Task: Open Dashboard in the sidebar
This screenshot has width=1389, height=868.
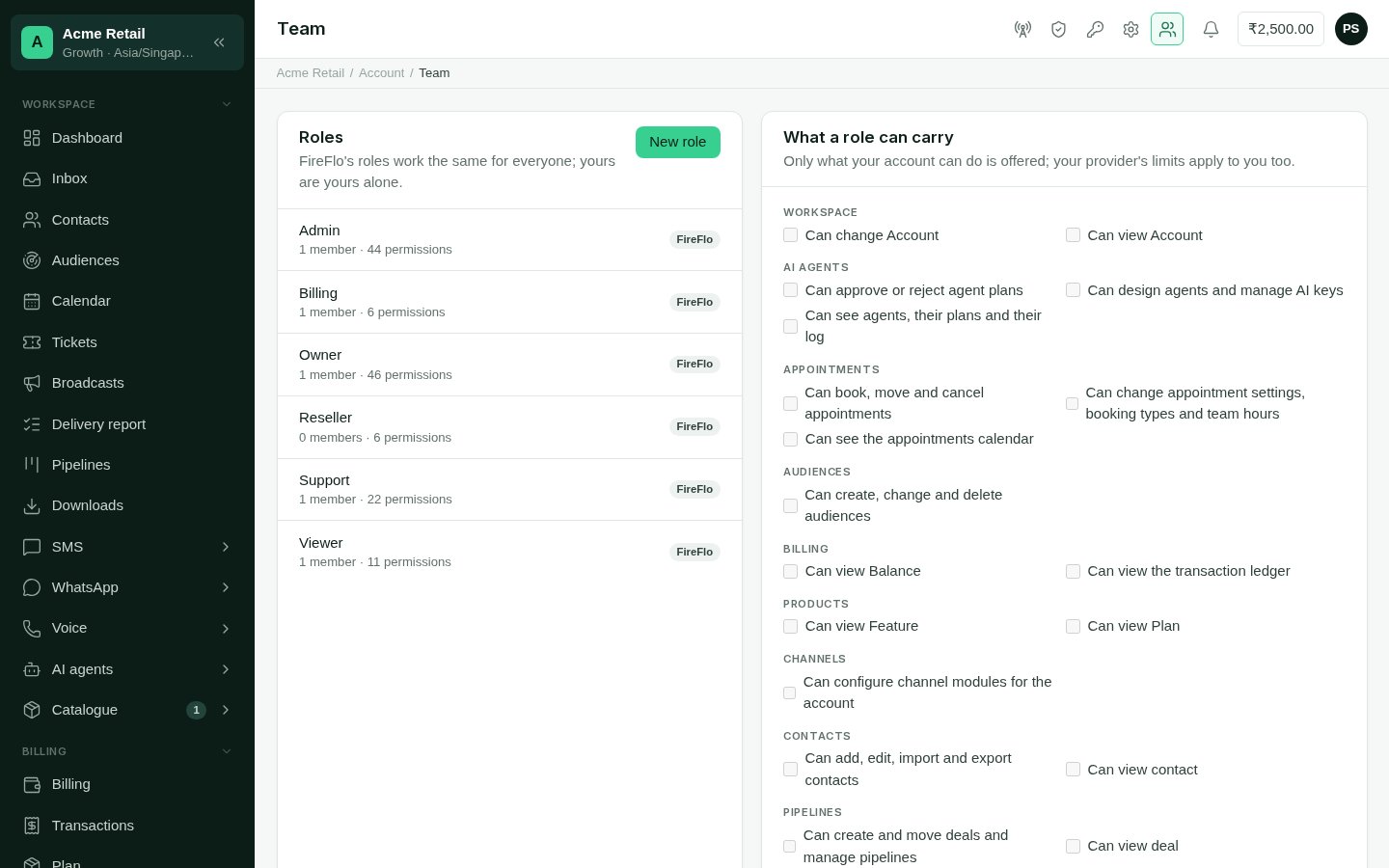Action: 127,138
